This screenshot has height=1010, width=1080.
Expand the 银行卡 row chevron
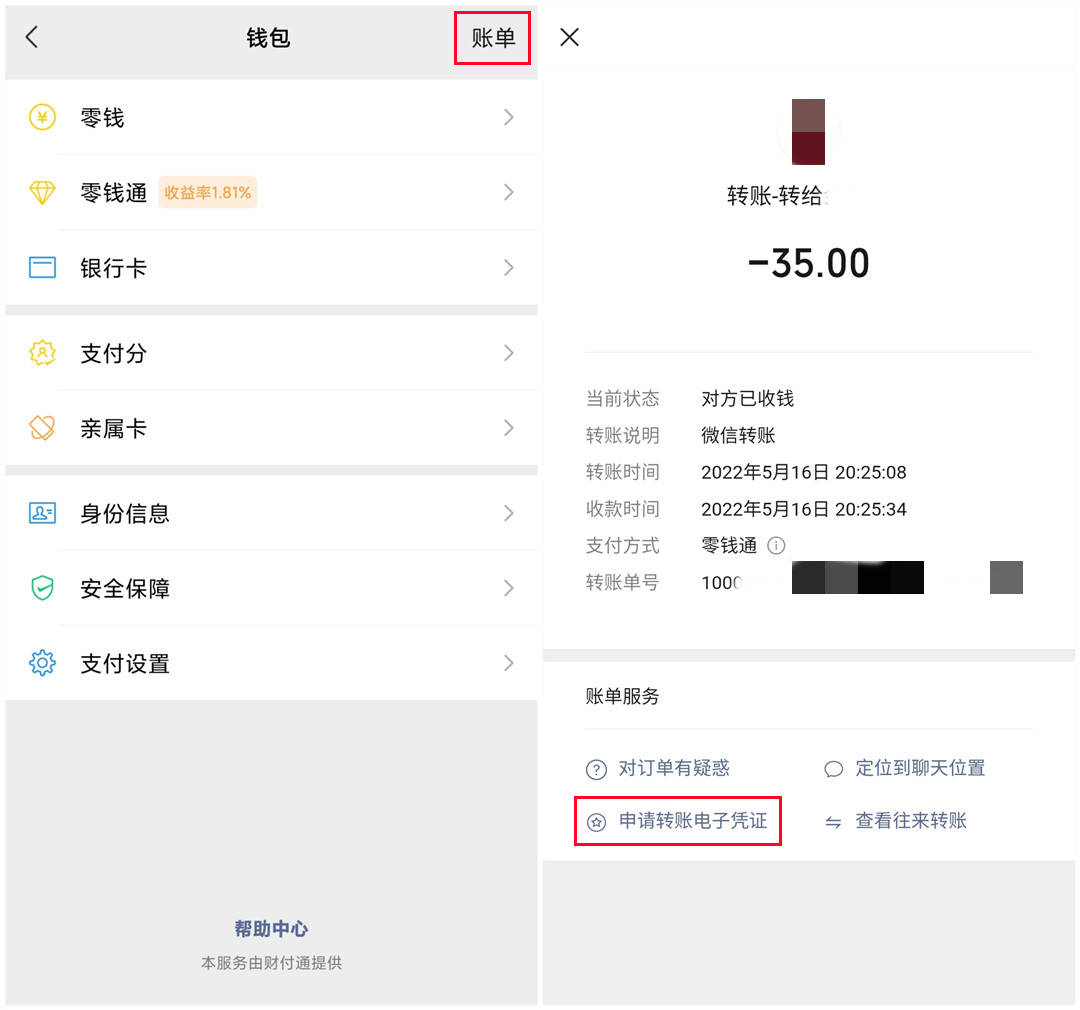click(x=510, y=267)
